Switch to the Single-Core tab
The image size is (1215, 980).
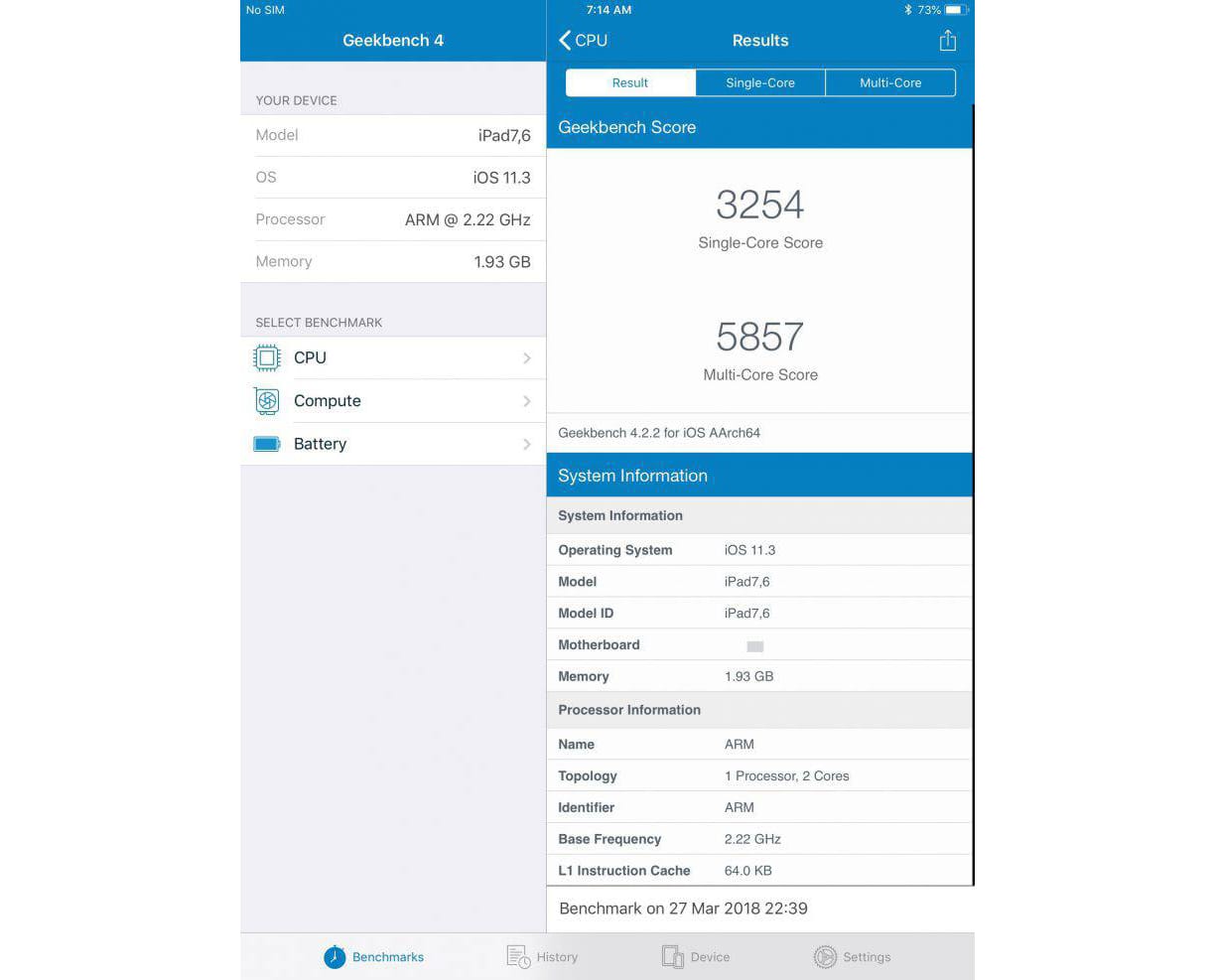point(760,82)
